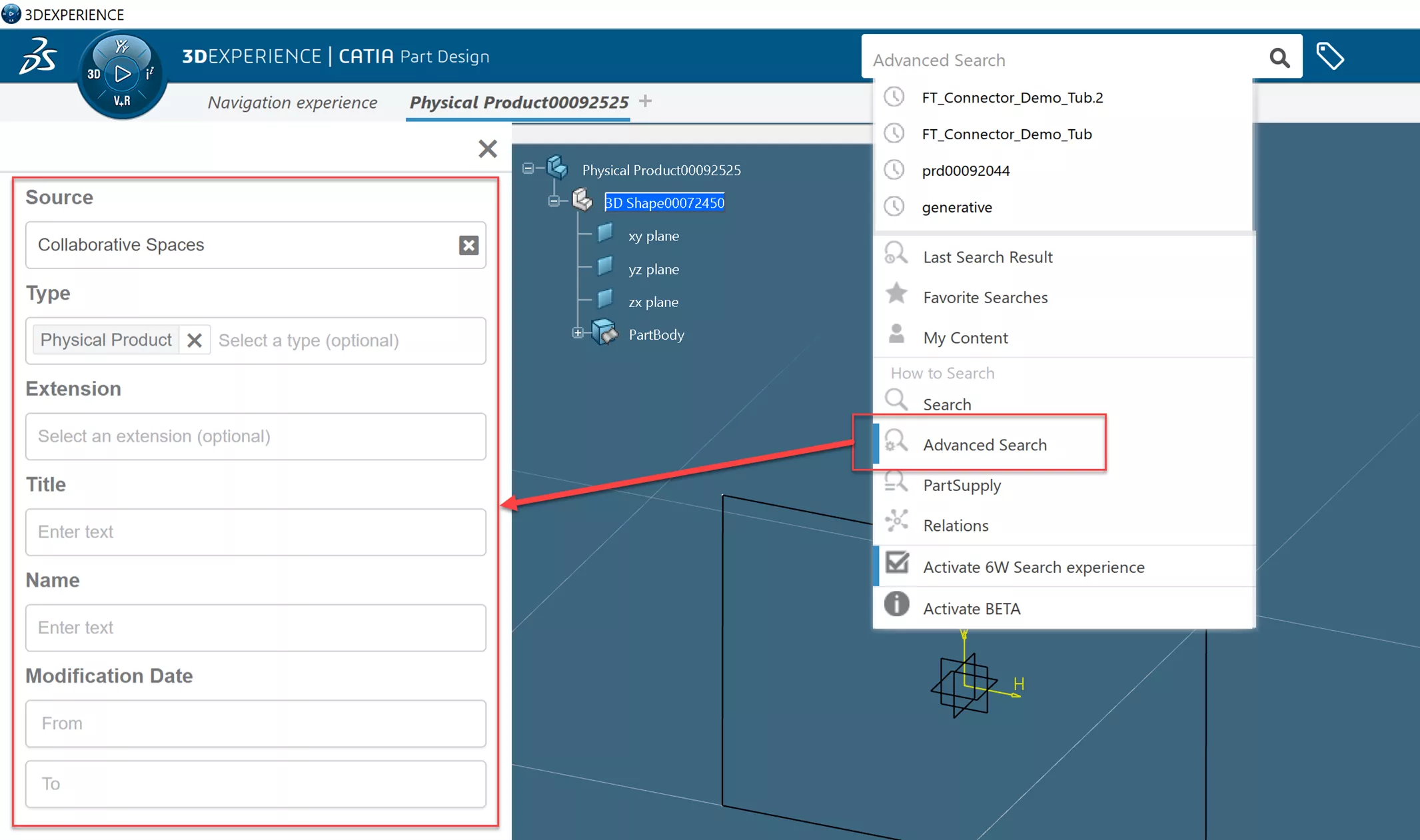Click the Activate BETA info icon
Image resolution: width=1420 pixels, height=840 pixels.
[896, 604]
